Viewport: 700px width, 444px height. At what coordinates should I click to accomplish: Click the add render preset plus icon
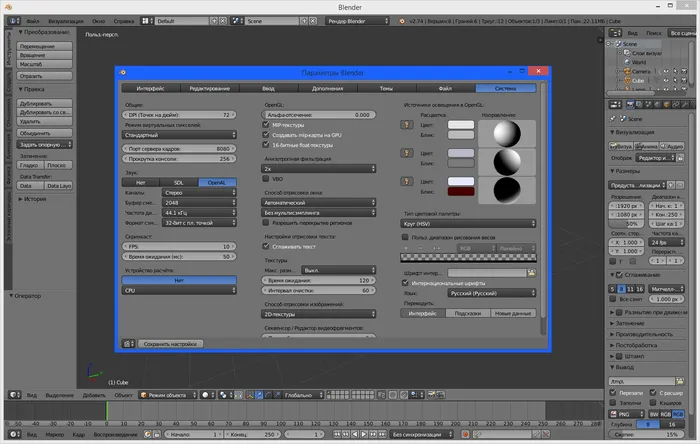pos(671,185)
